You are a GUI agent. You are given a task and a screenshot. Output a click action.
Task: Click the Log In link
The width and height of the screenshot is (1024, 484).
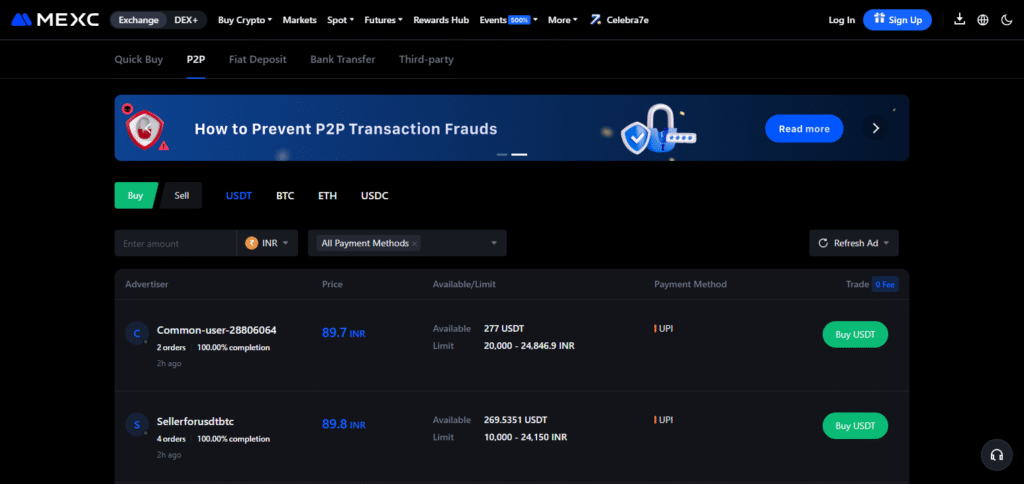point(841,20)
